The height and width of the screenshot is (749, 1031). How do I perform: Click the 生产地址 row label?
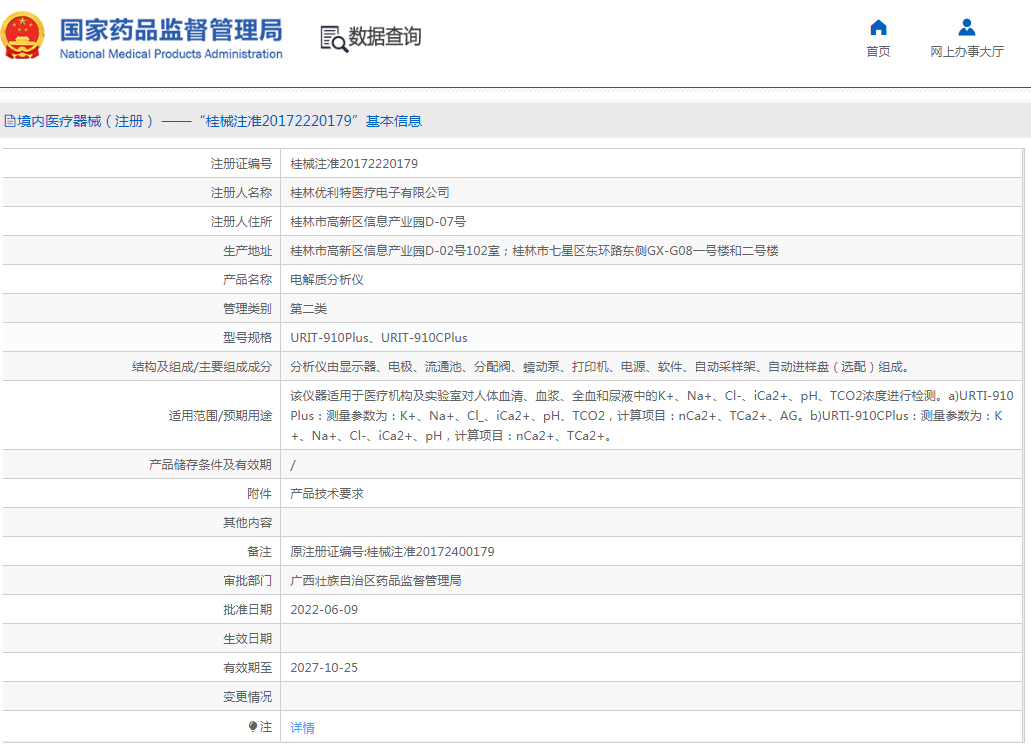247,251
